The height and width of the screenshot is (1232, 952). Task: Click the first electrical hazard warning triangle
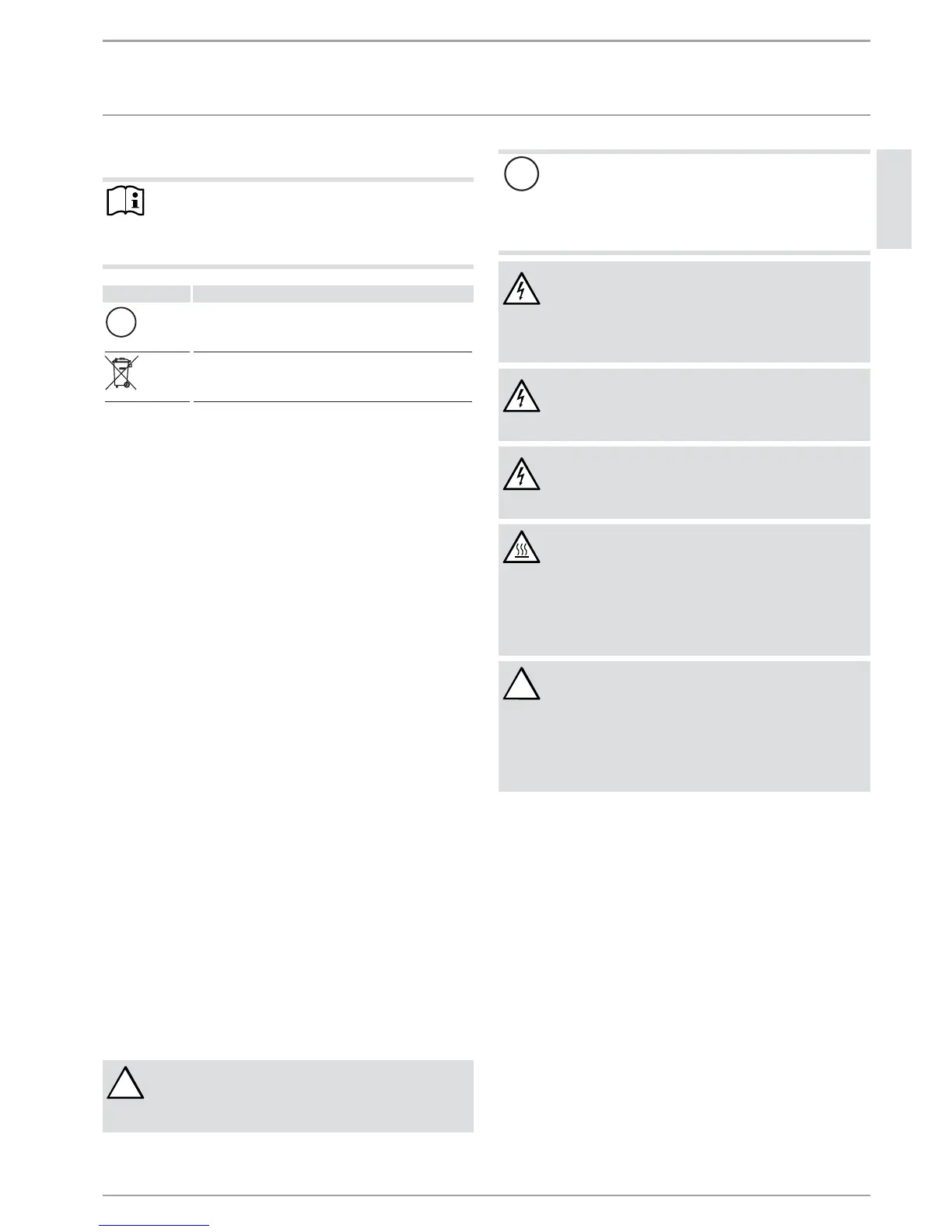coord(521,289)
